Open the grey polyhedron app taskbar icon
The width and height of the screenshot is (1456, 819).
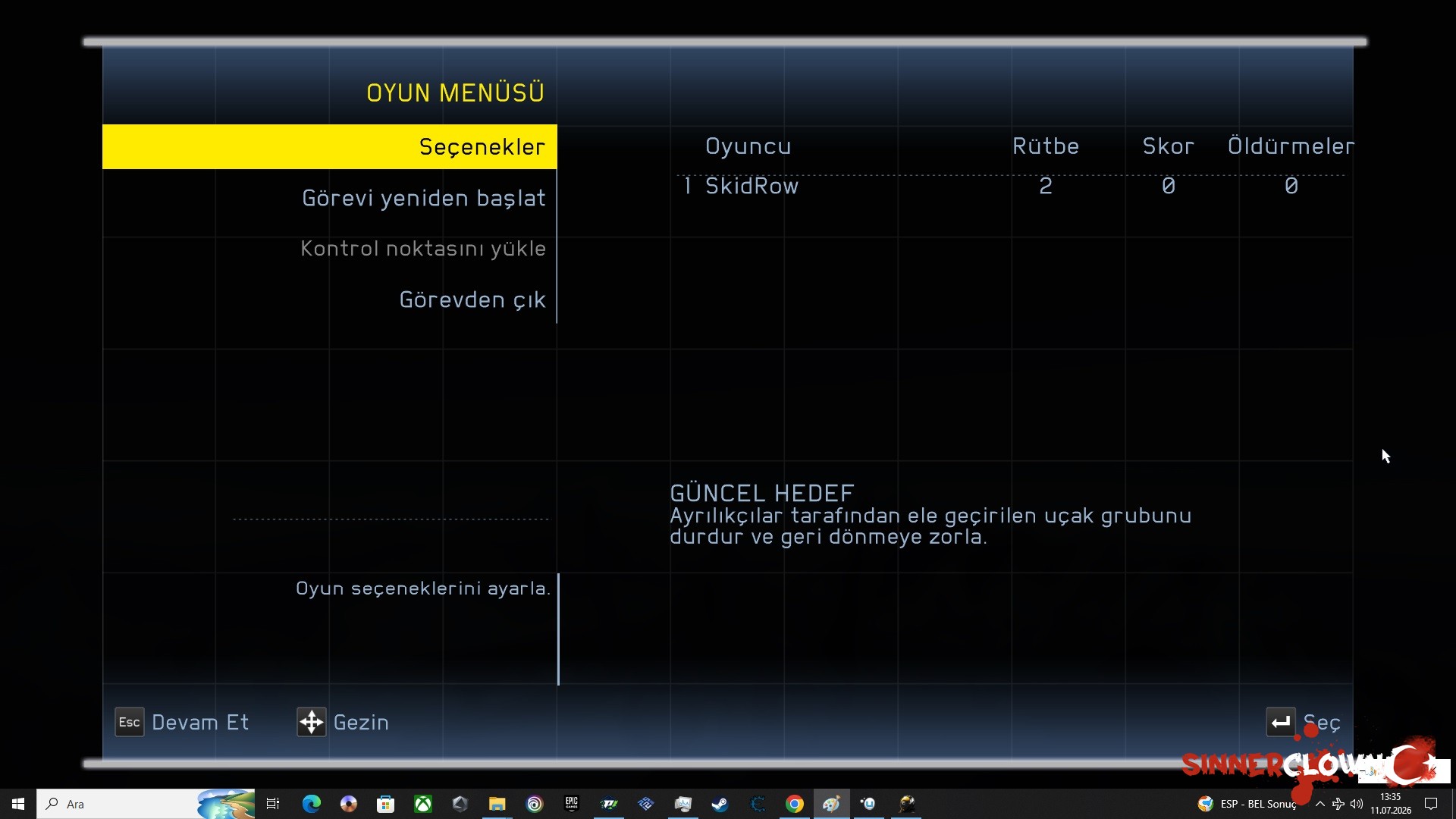[460, 804]
